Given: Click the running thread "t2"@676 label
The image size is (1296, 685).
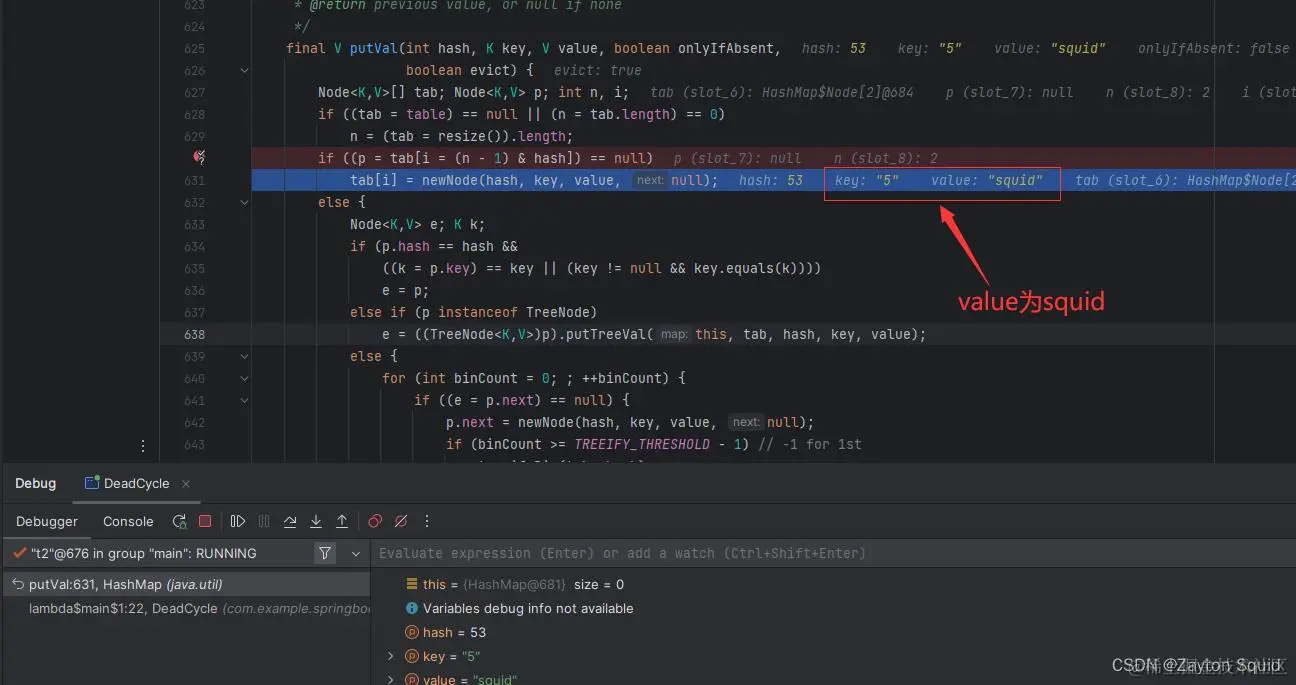Looking at the screenshot, I should [x=143, y=553].
